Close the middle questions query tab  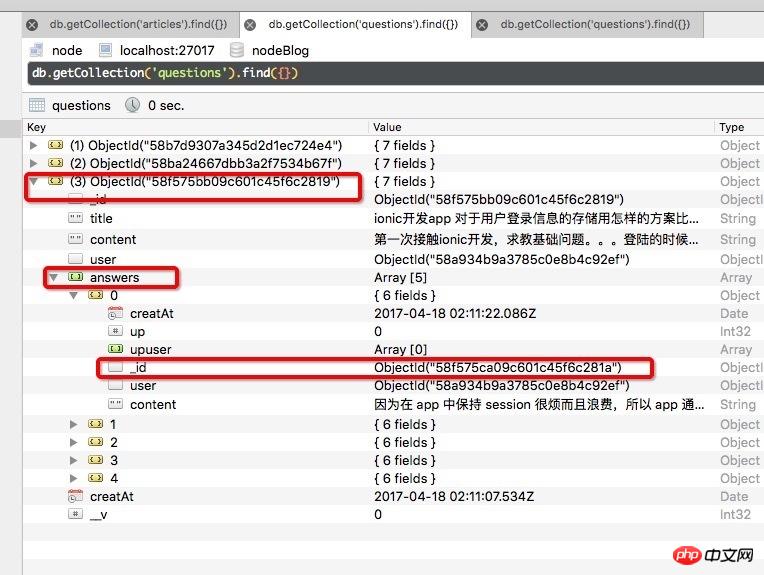pyautogui.click(x=250, y=25)
